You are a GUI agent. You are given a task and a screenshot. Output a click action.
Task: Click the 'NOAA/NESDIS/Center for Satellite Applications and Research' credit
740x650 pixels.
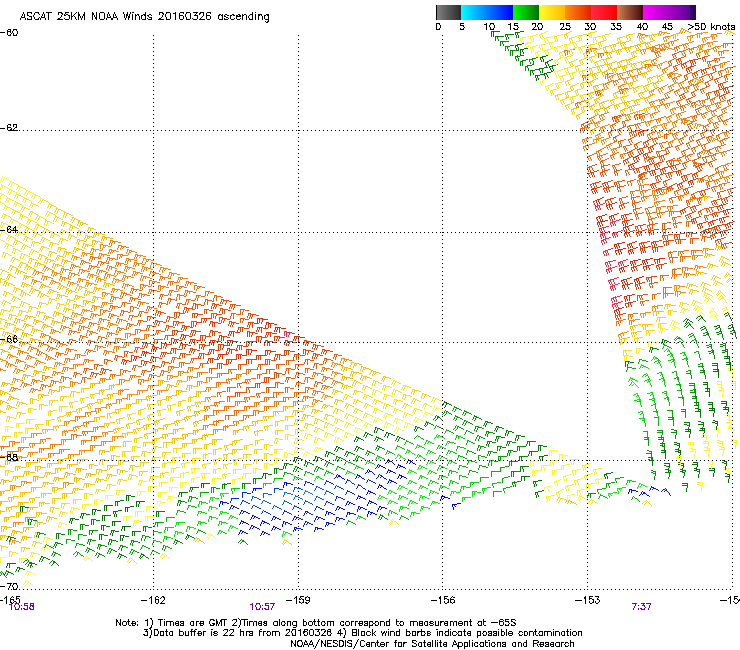pyautogui.click(x=432, y=644)
